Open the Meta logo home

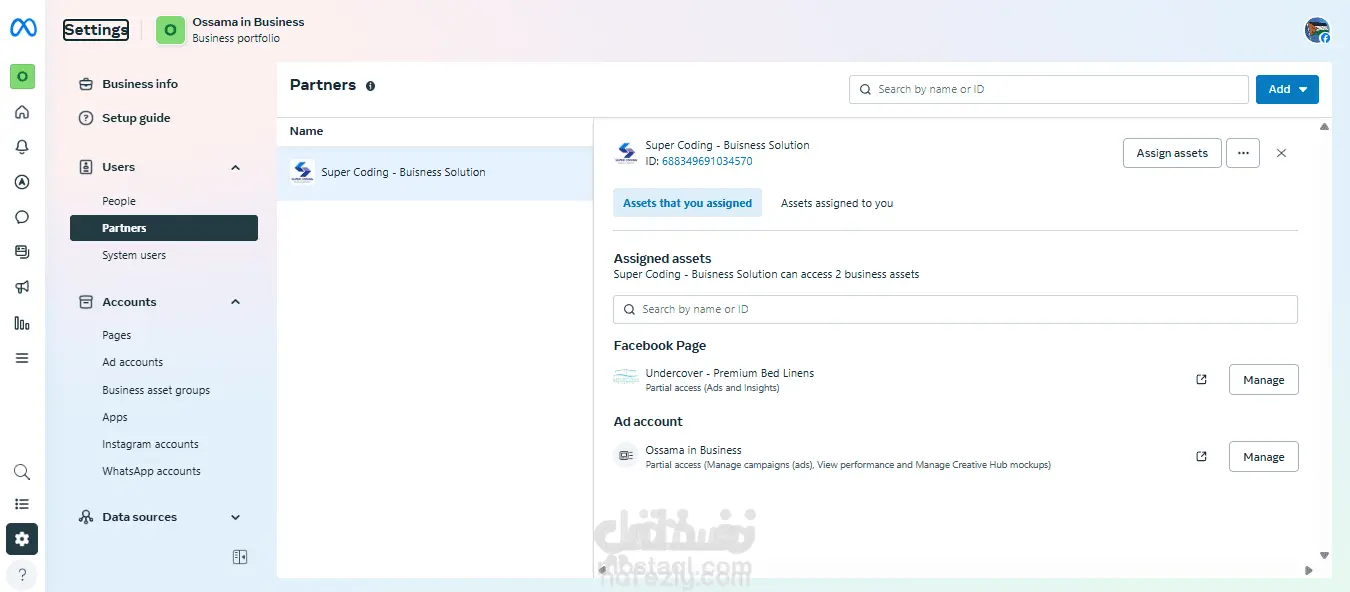(x=23, y=29)
